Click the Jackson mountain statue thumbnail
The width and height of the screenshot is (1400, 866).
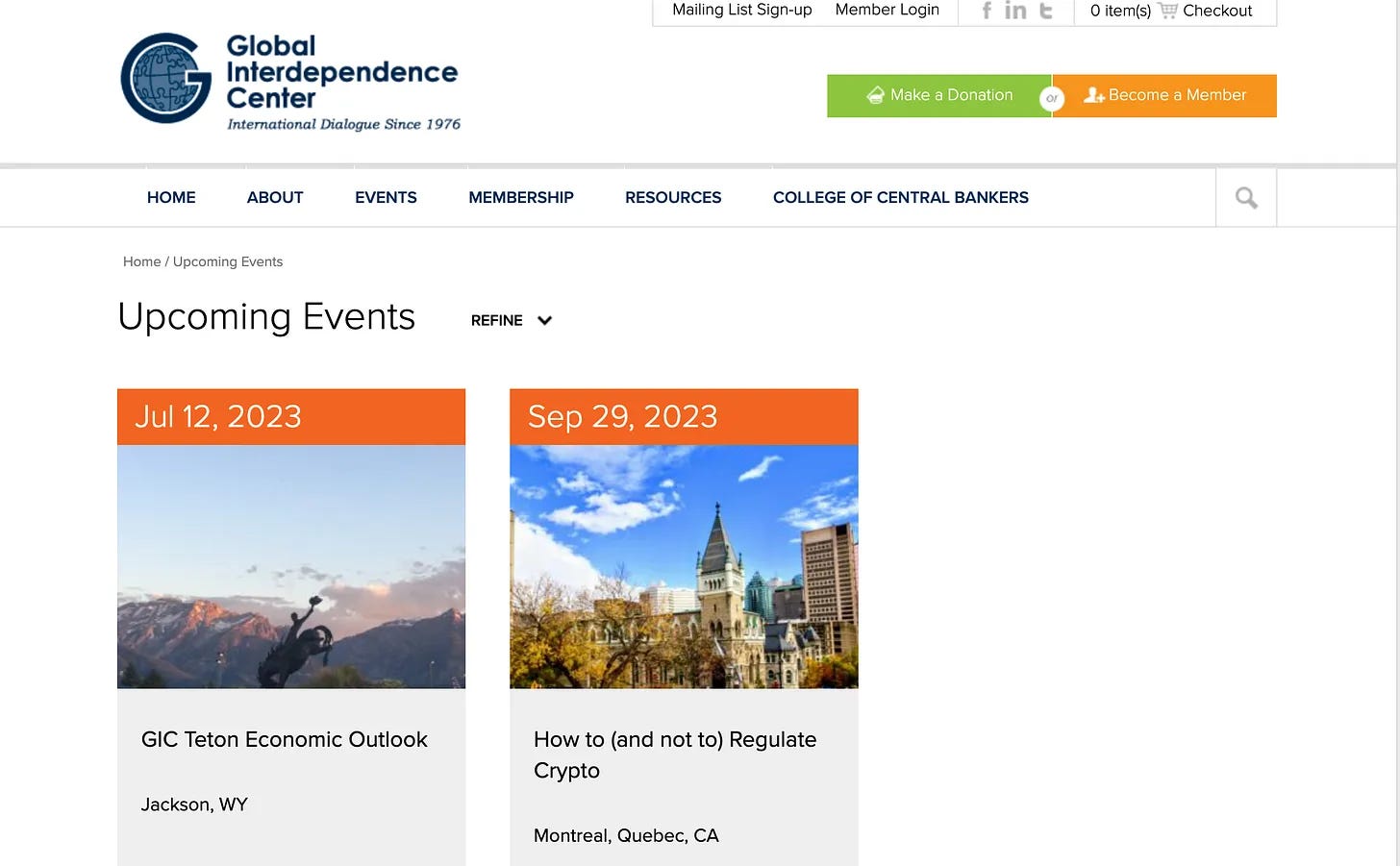291,566
